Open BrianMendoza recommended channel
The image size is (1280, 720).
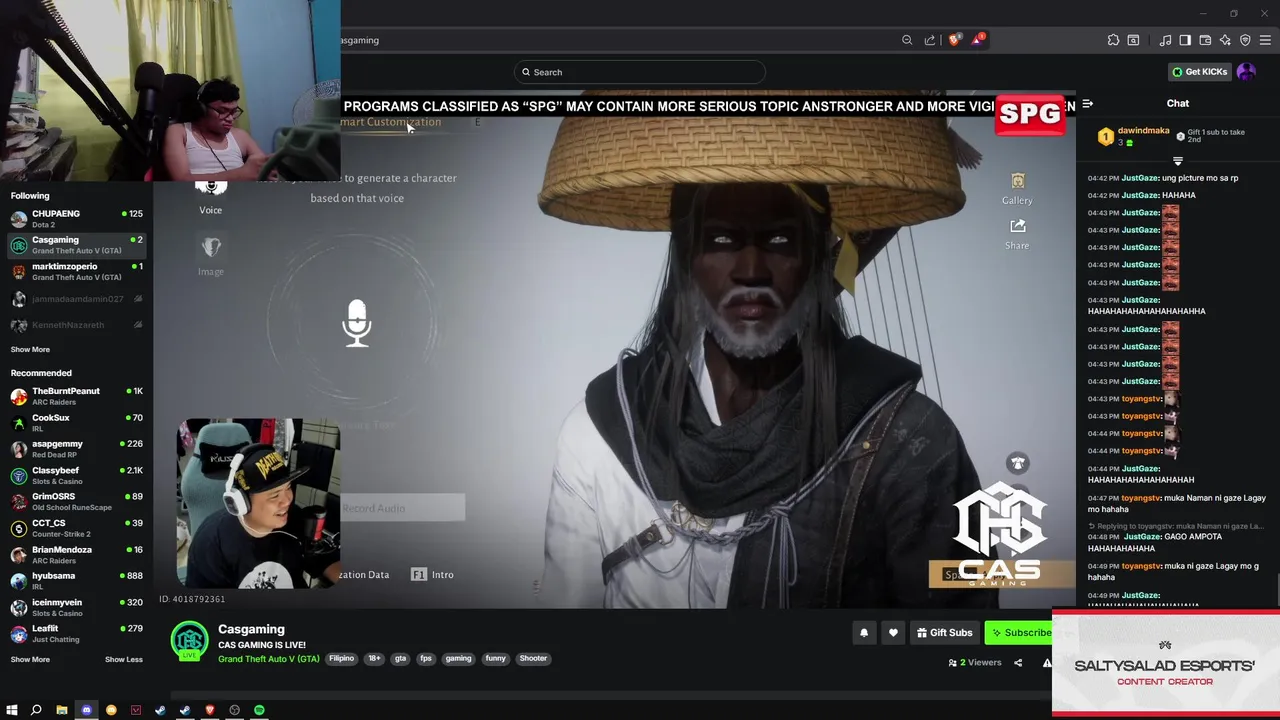click(x=77, y=554)
